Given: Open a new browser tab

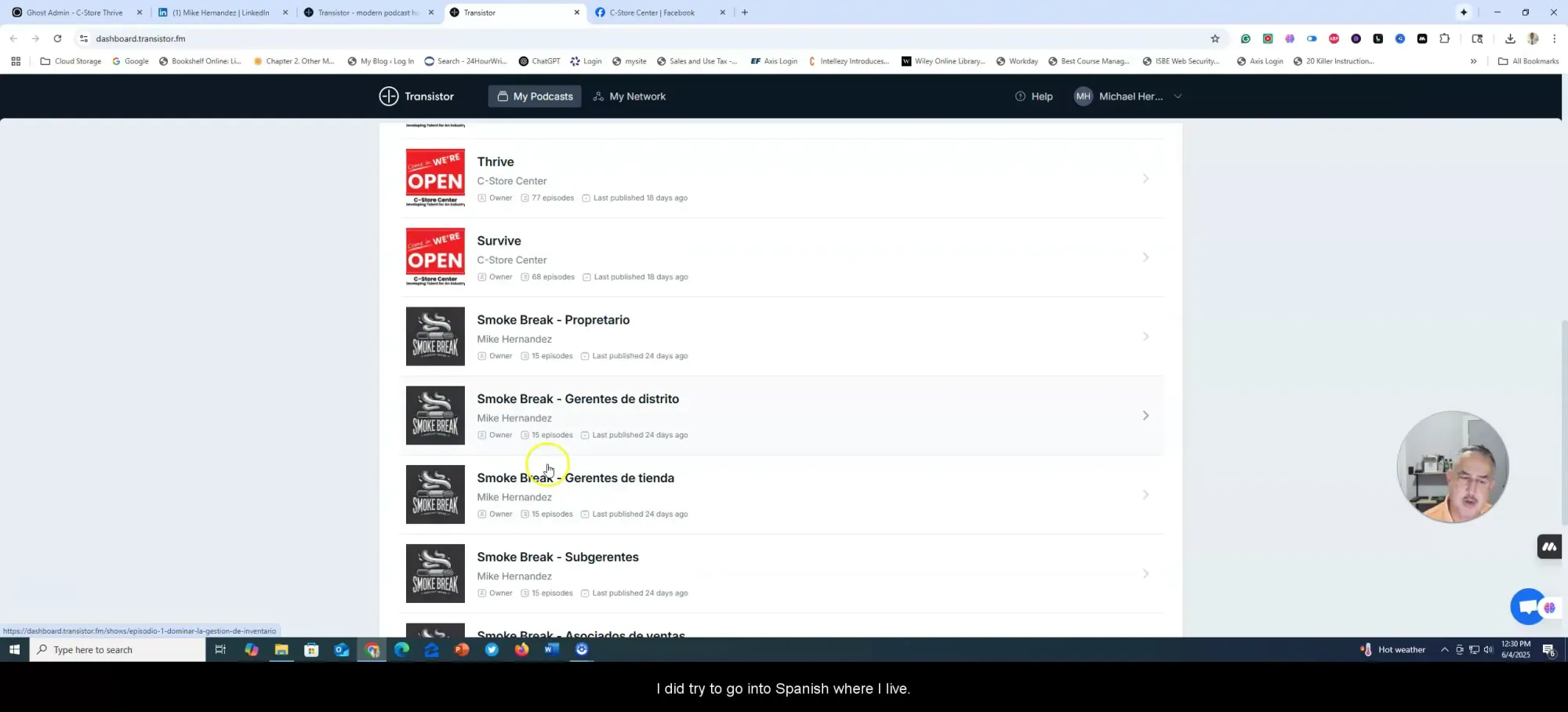Looking at the screenshot, I should (745, 13).
